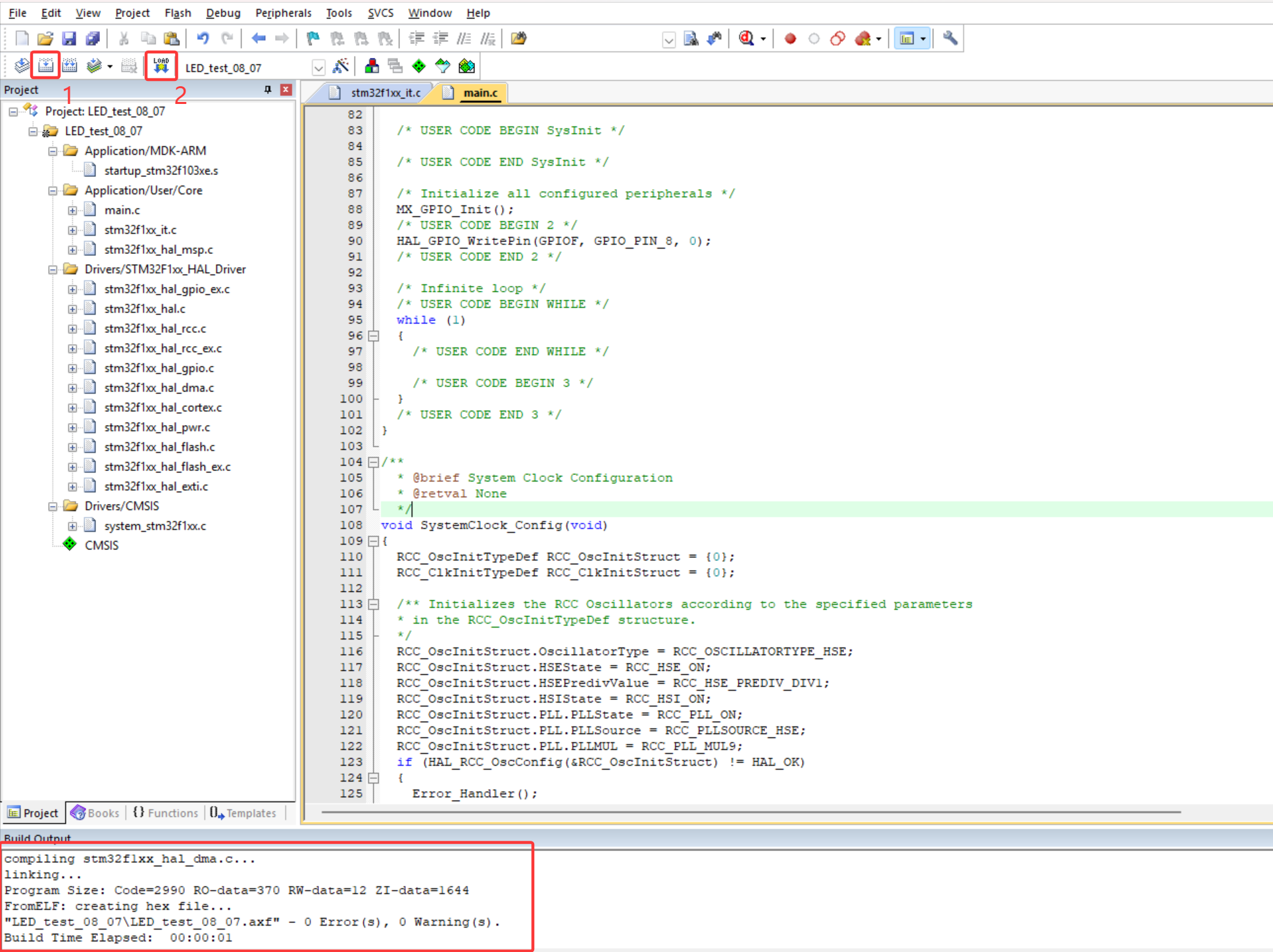1273x952 pixels.
Task: Collapse the Drivers/CMSIS folder
Action: pyautogui.click(x=53, y=507)
